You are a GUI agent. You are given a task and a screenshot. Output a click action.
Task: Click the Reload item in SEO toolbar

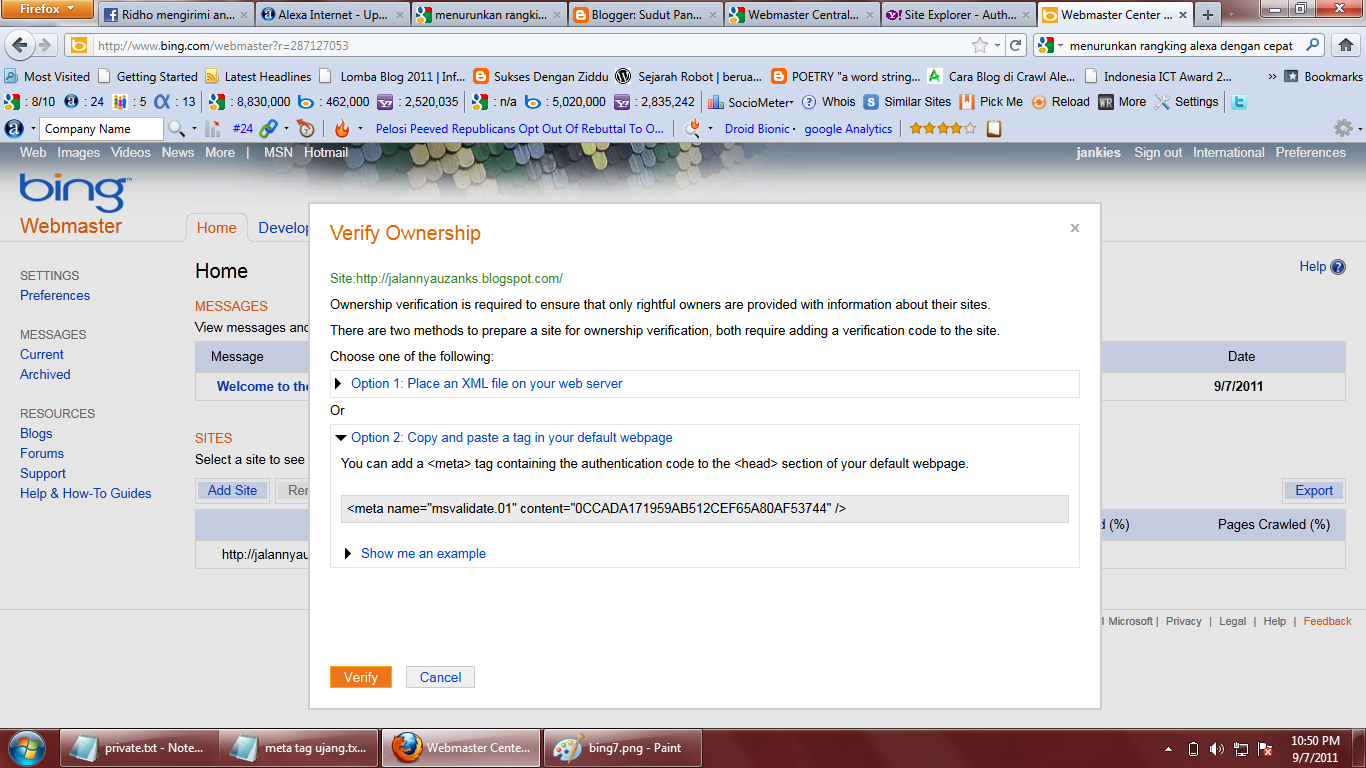[1060, 102]
